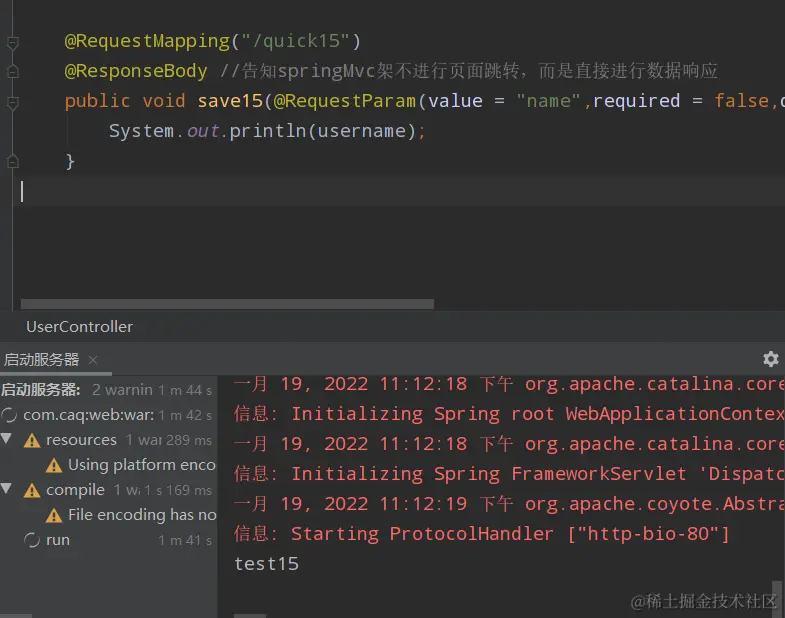The width and height of the screenshot is (785, 618).
Task: Click the empty caret line in editor
Action: coord(399,191)
